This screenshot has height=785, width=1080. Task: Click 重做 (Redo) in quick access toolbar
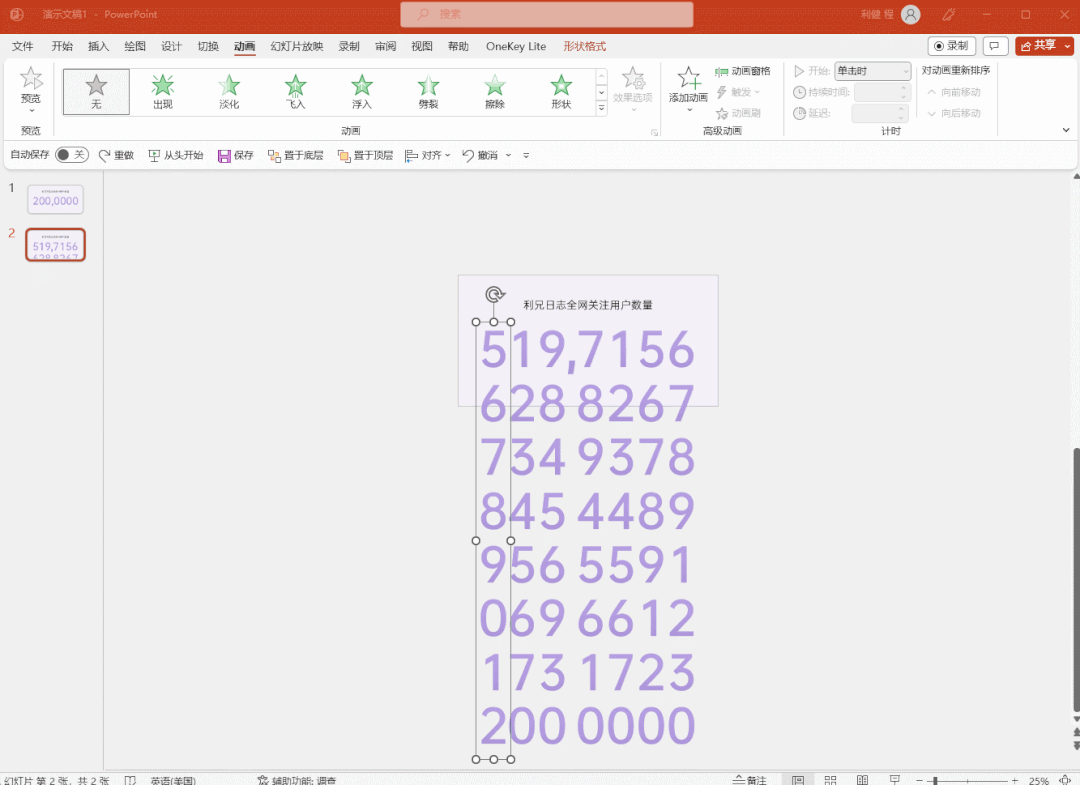point(116,155)
